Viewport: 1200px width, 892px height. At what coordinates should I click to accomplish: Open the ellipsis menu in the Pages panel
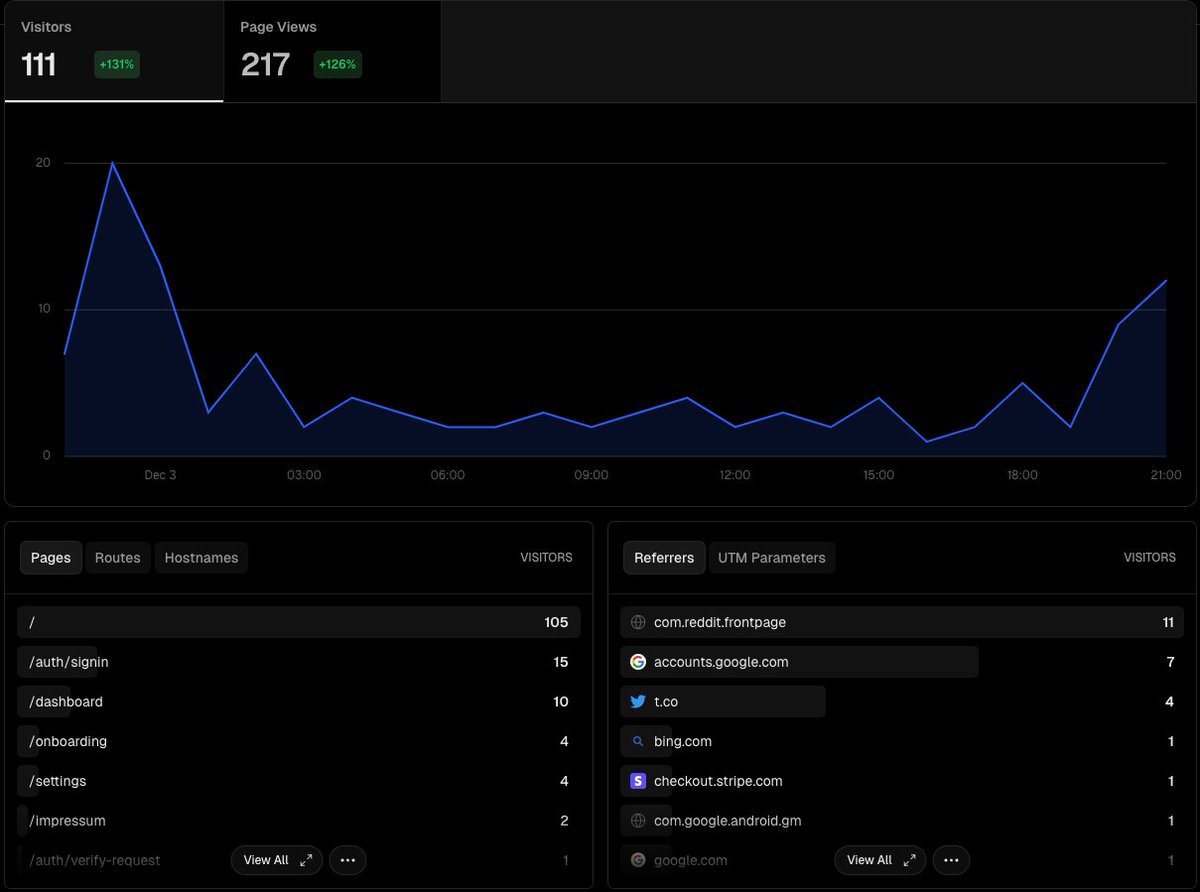[347, 860]
